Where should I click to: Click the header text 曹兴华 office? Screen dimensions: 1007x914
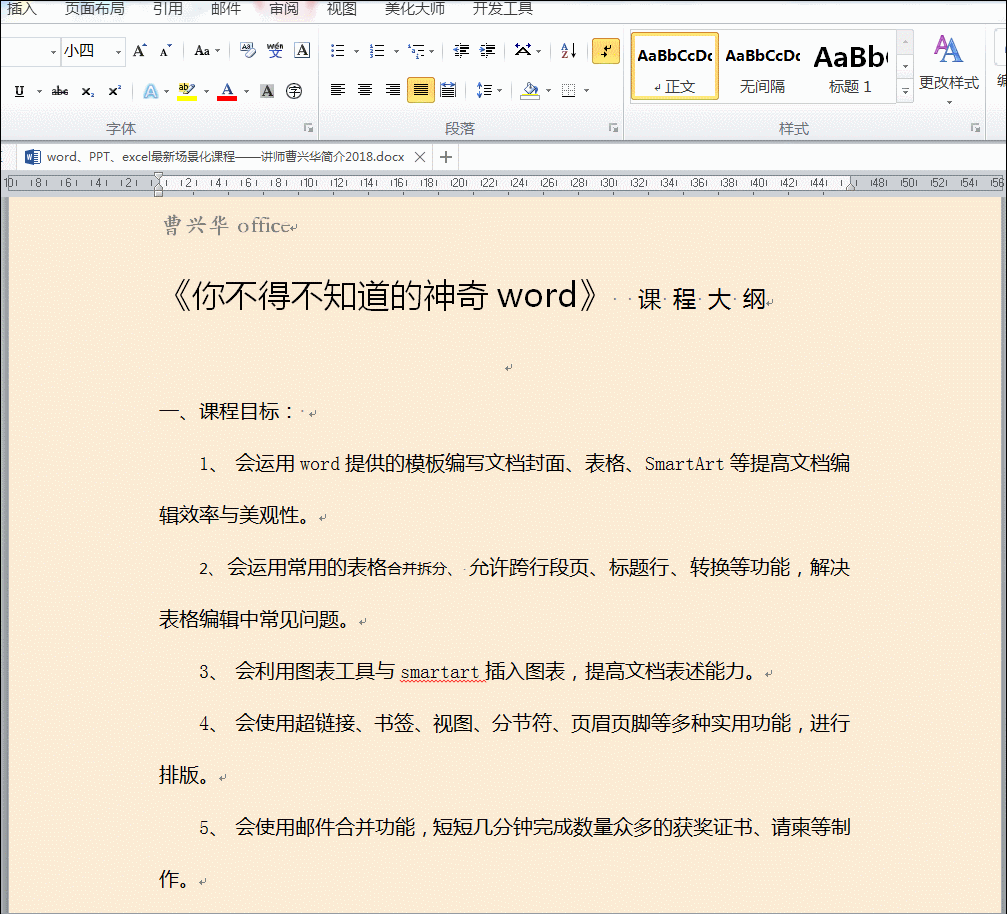pyautogui.click(x=227, y=225)
